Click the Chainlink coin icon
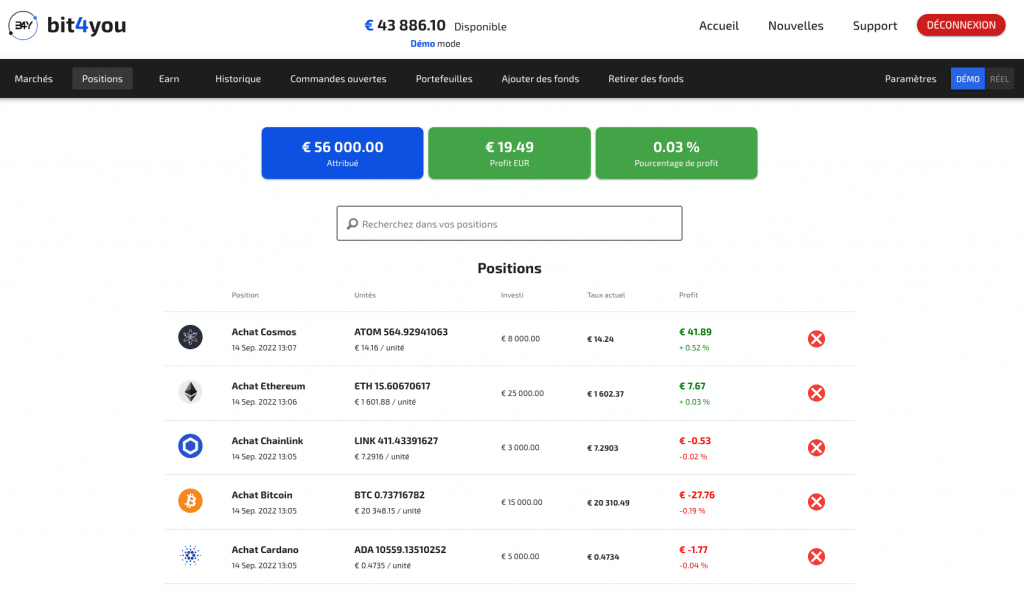The width and height of the screenshot is (1024, 595). pos(190,447)
